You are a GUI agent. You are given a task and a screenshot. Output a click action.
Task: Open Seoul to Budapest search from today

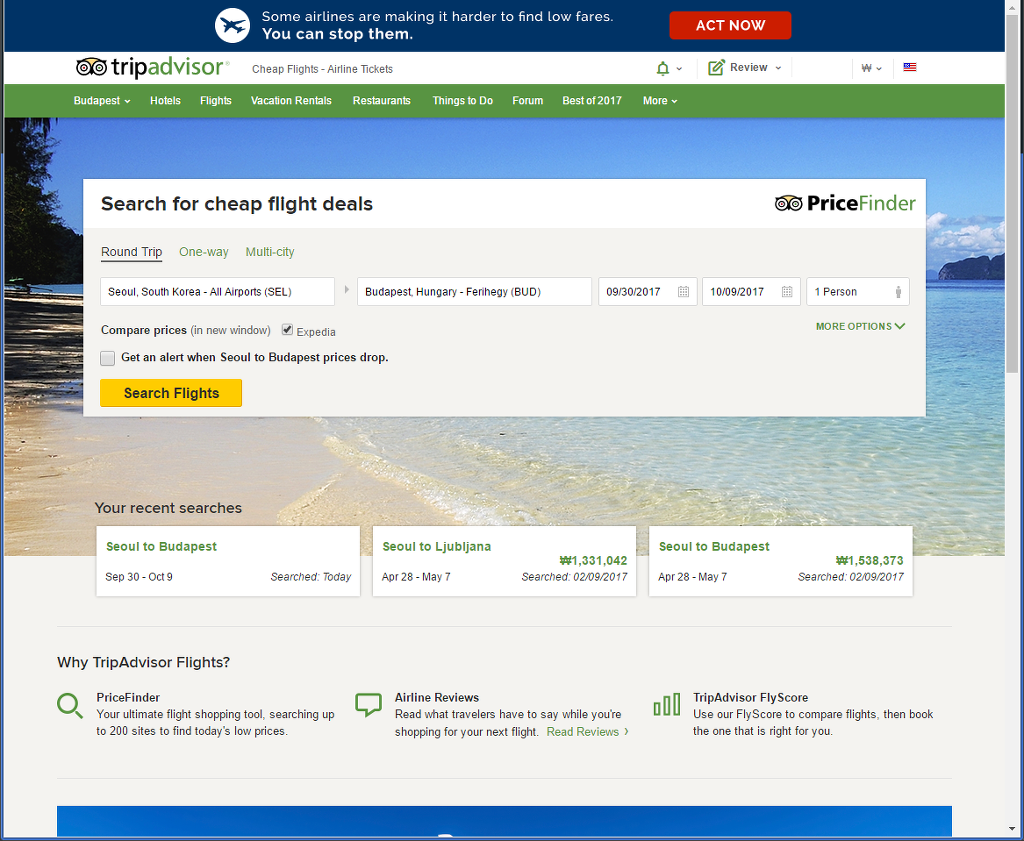coord(228,561)
